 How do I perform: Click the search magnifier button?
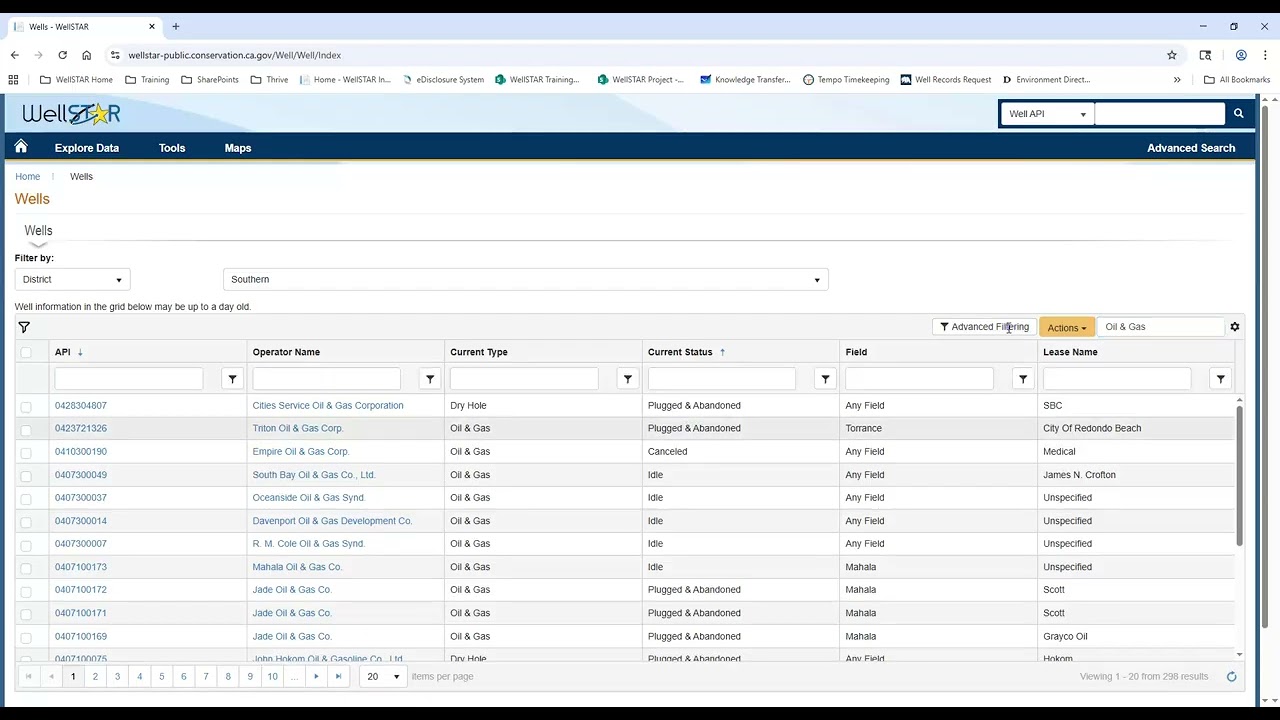(x=1238, y=114)
